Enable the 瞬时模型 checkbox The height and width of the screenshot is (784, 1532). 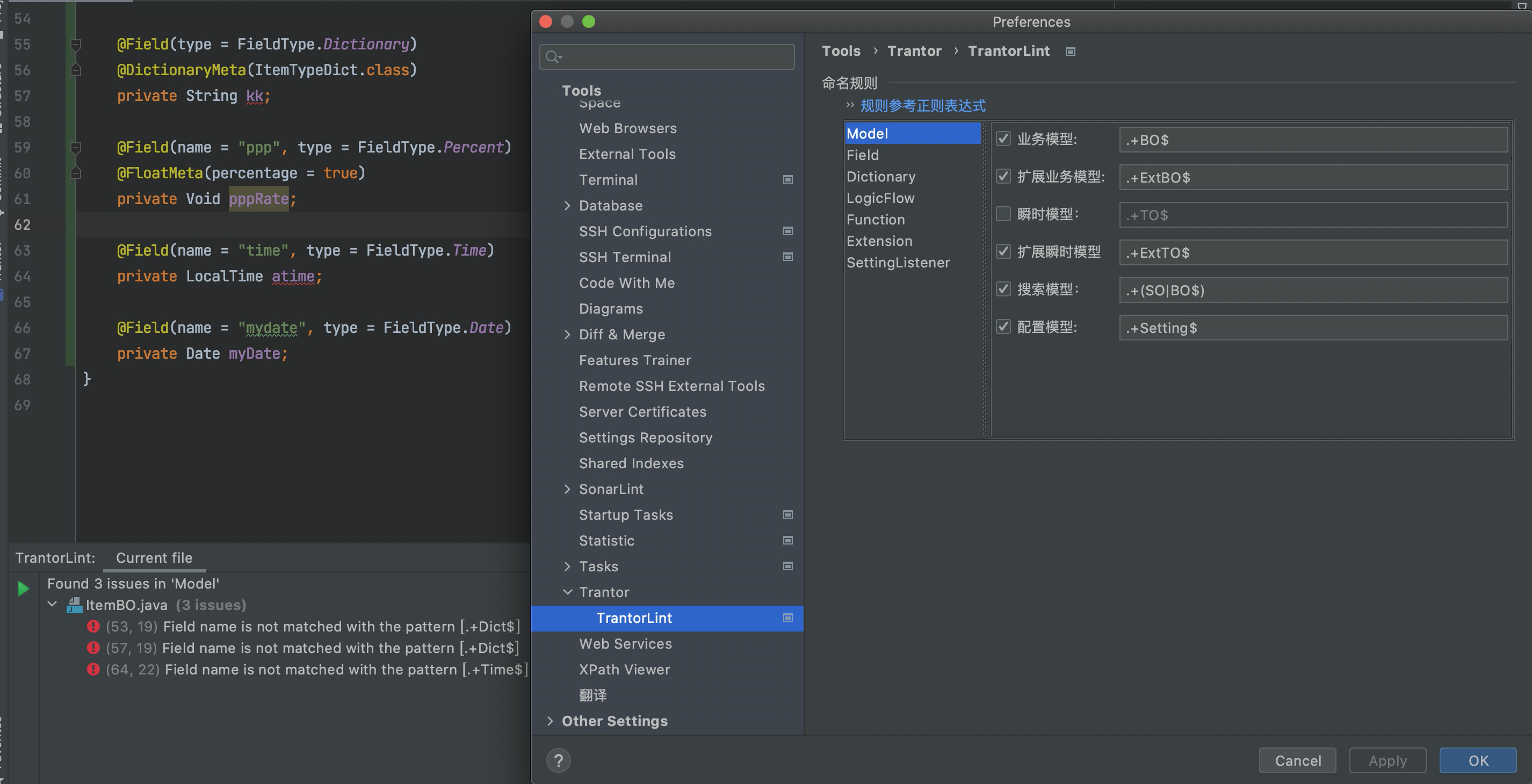[1003, 214]
